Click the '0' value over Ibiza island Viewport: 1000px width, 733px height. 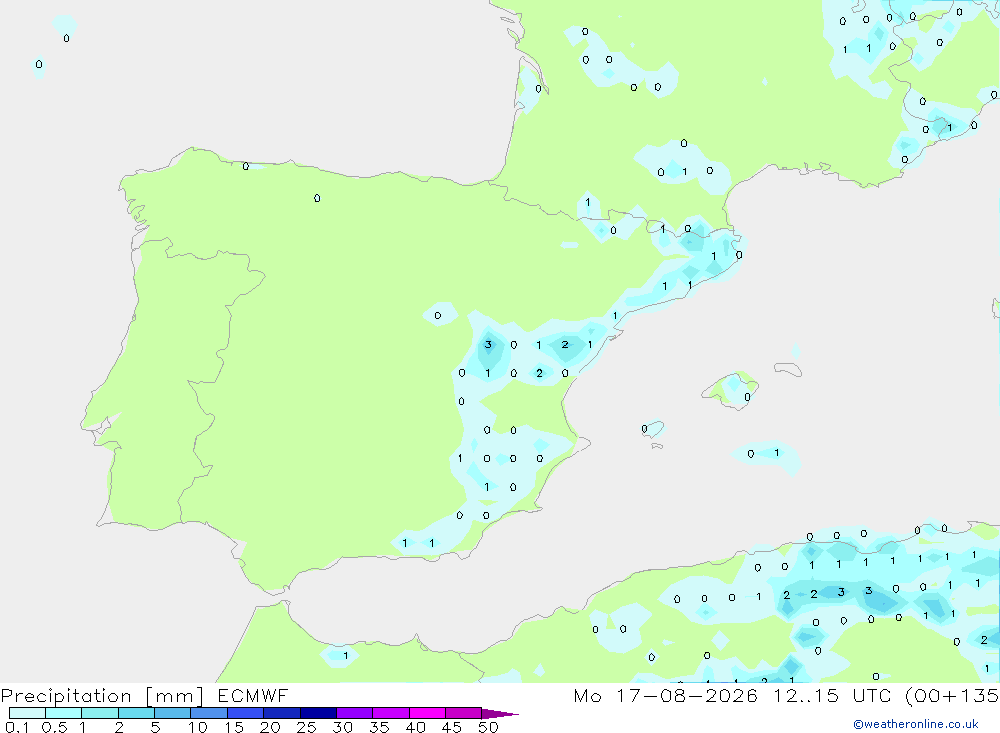pos(644,429)
